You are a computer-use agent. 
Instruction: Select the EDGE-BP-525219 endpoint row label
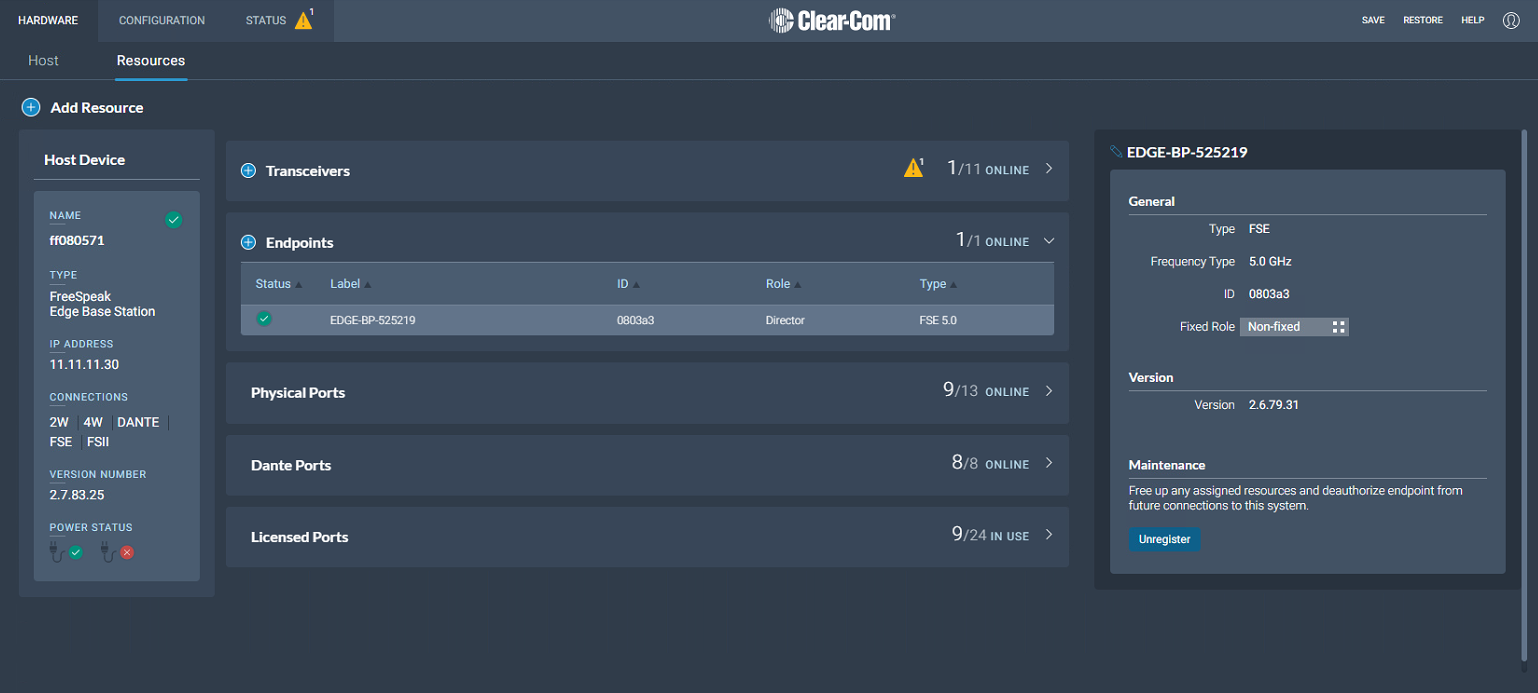(373, 320)
